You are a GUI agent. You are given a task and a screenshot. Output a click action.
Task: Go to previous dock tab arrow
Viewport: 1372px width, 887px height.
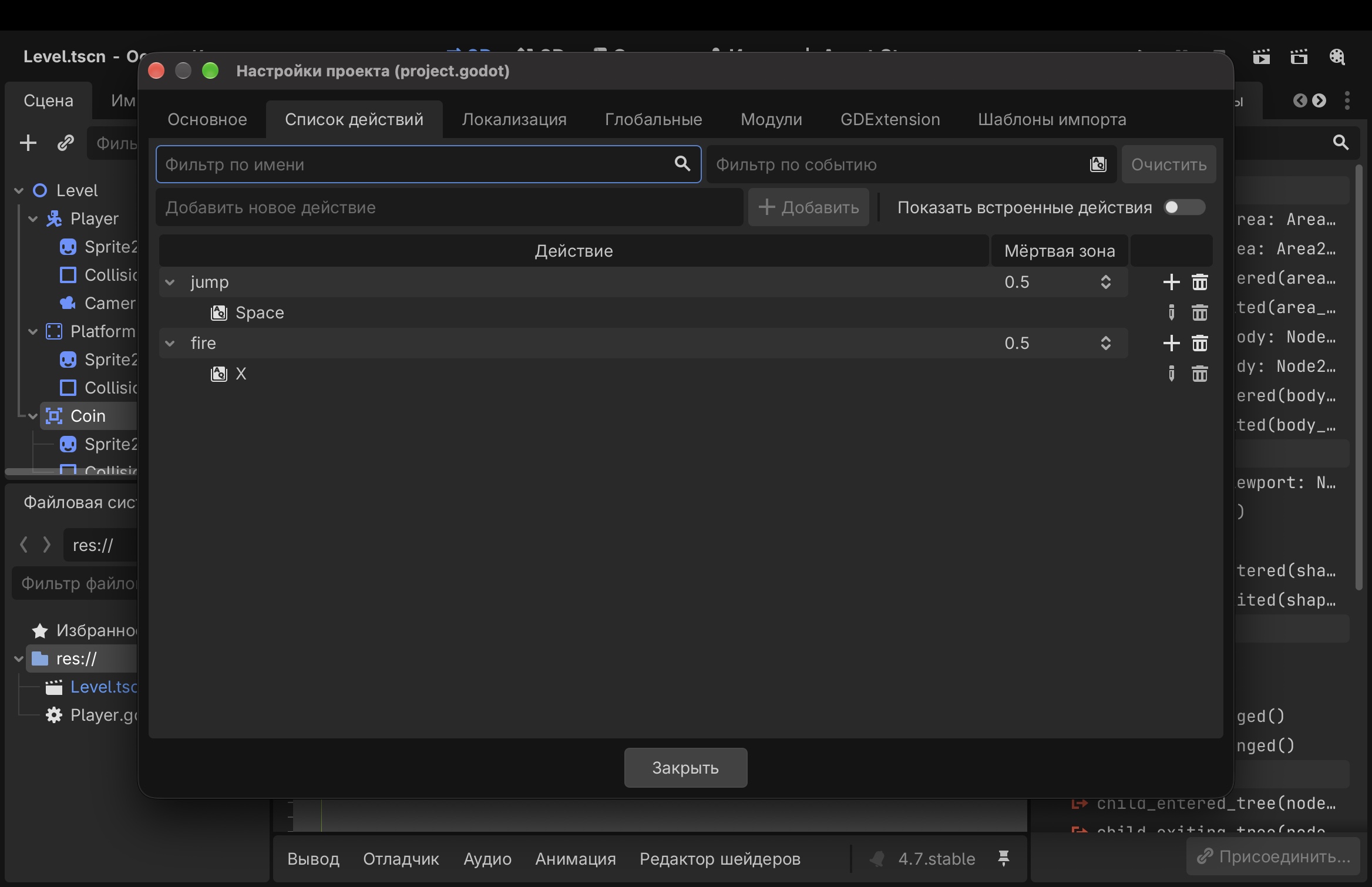(1300, 100)
